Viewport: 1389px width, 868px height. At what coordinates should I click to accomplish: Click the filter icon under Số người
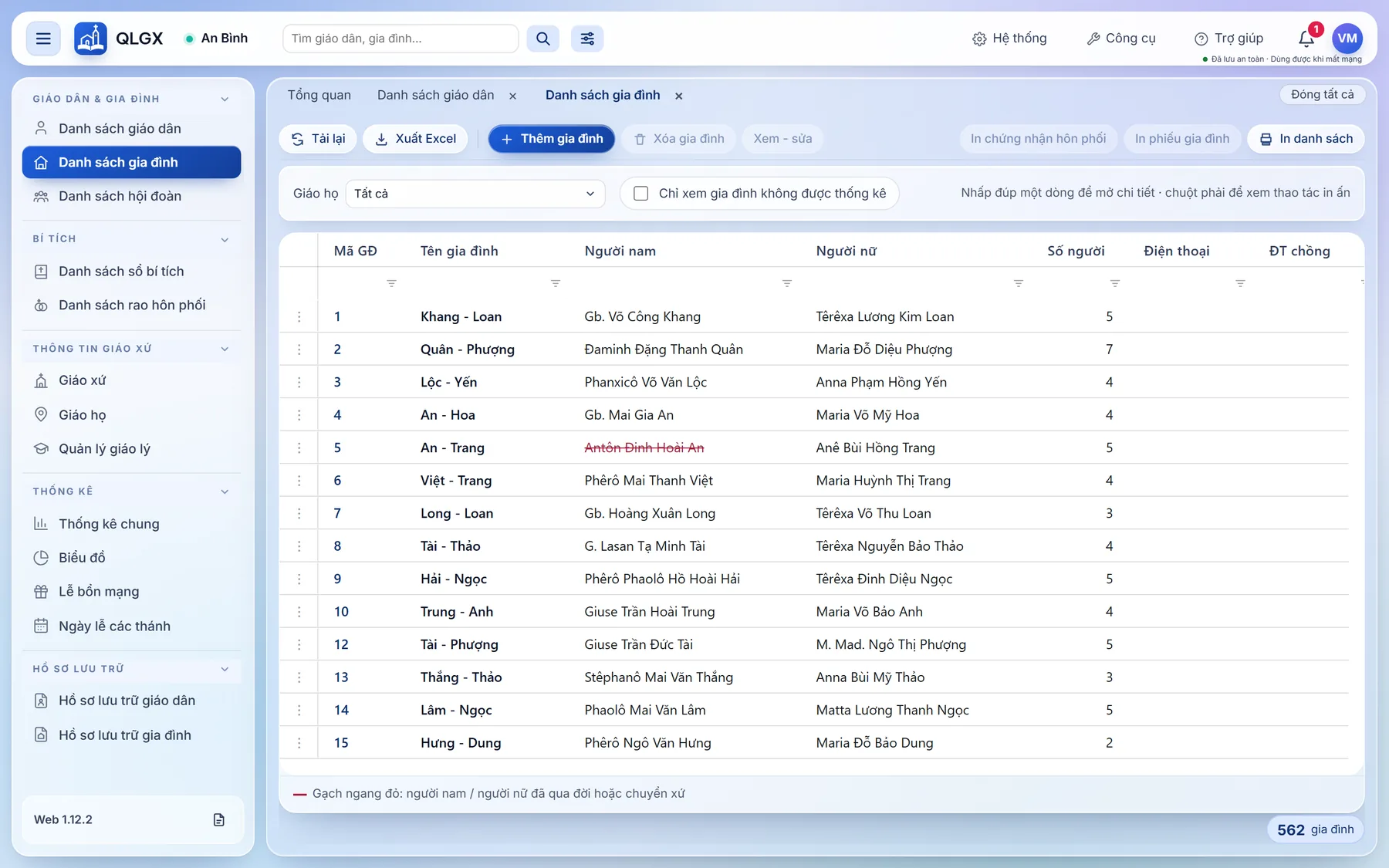click(x=1115, y=283)
